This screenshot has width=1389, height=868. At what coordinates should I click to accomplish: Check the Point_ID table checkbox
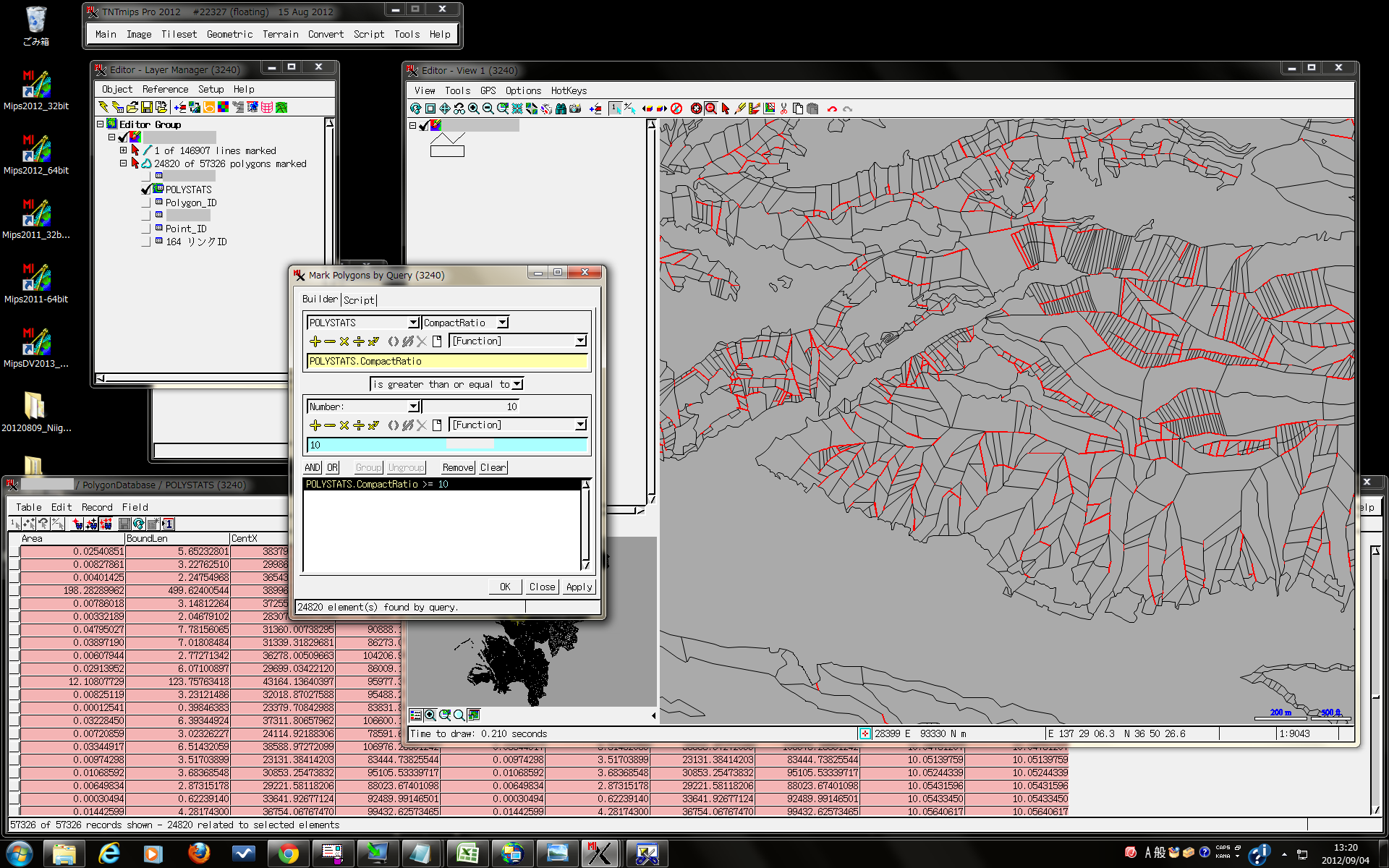point(146,229)
